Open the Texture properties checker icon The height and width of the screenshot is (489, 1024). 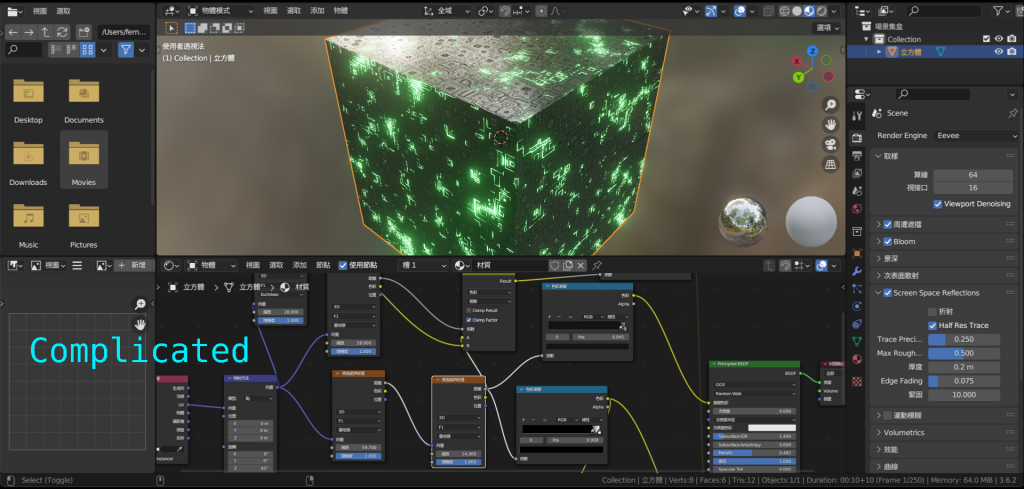tap(857, 381)
